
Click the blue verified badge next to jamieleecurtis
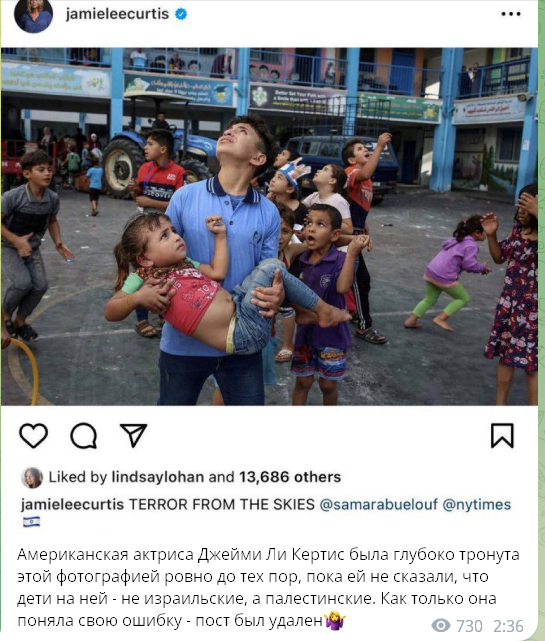coord(181,14)
